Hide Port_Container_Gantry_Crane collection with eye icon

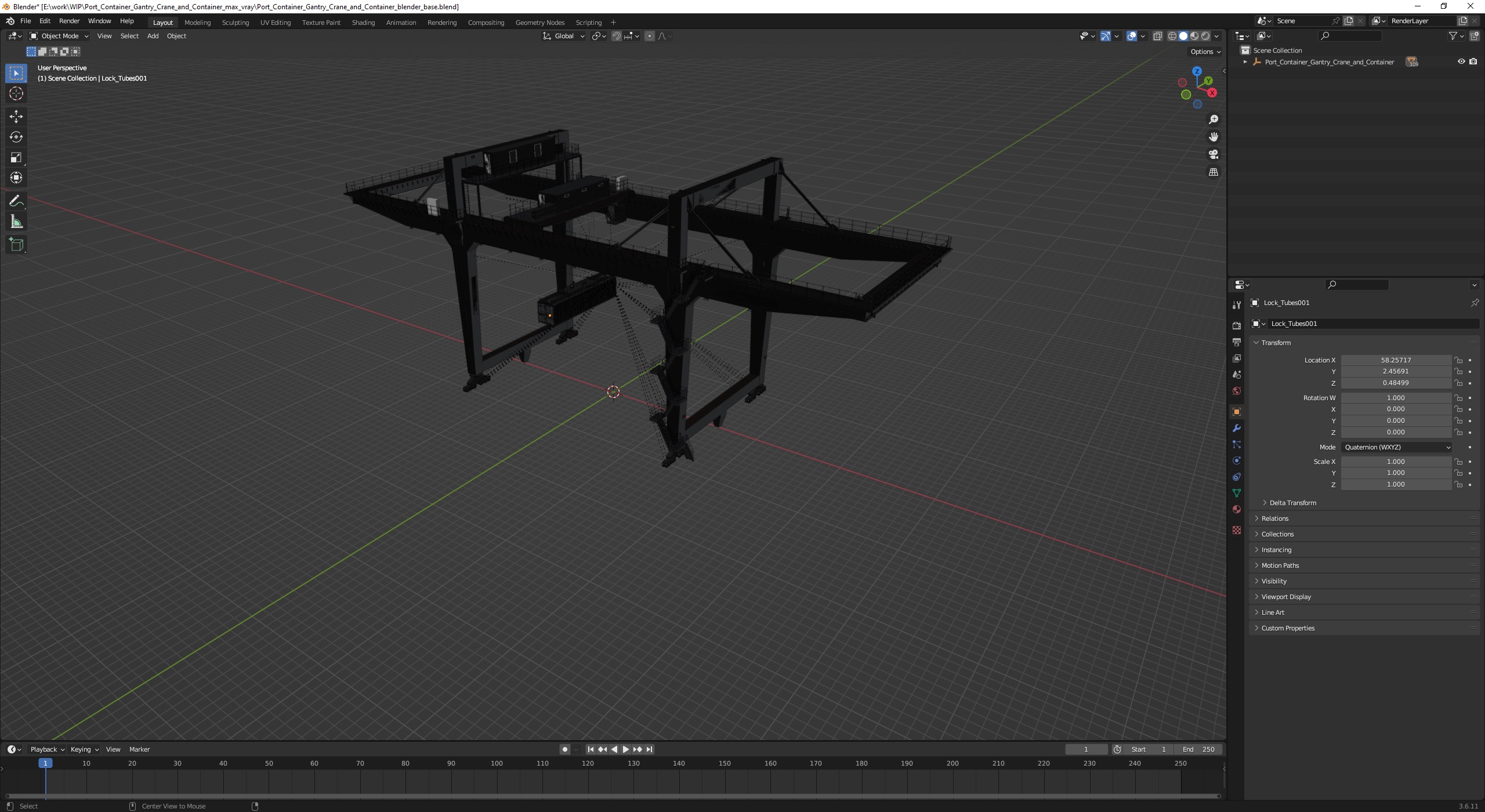1461,61
